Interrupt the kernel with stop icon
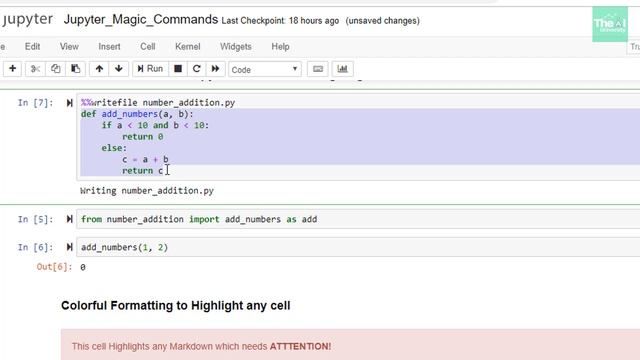 178,69
